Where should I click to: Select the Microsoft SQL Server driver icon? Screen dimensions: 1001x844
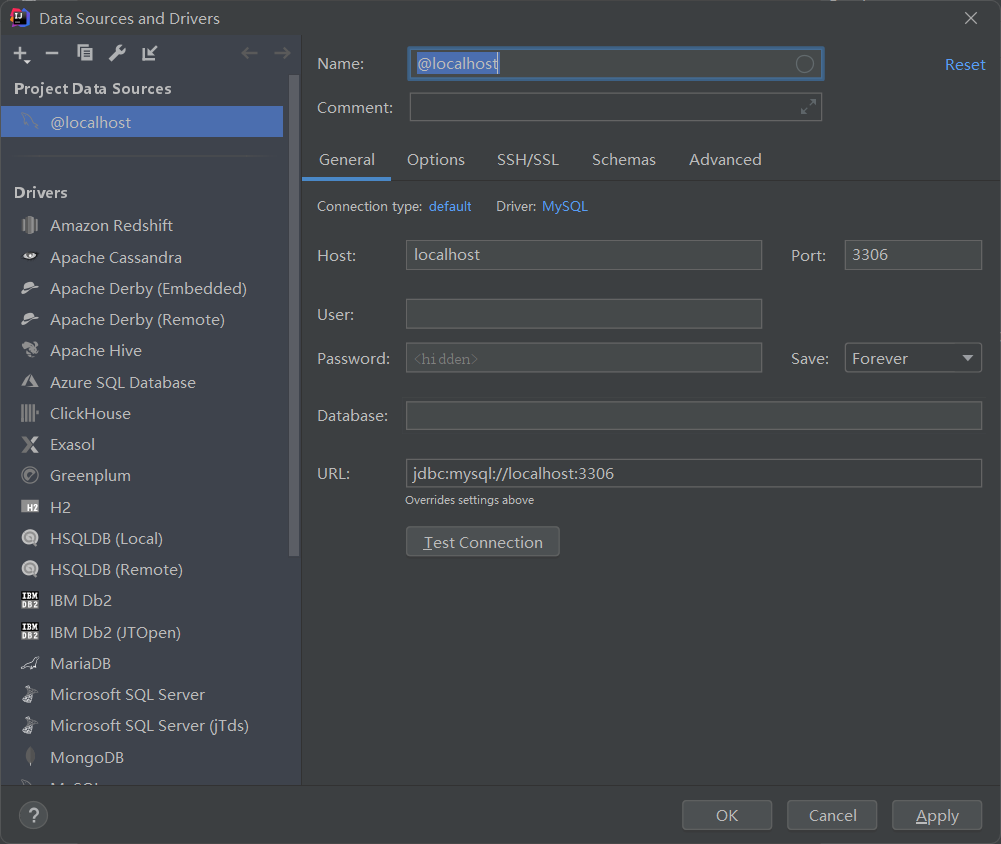(x=29, y=694)
